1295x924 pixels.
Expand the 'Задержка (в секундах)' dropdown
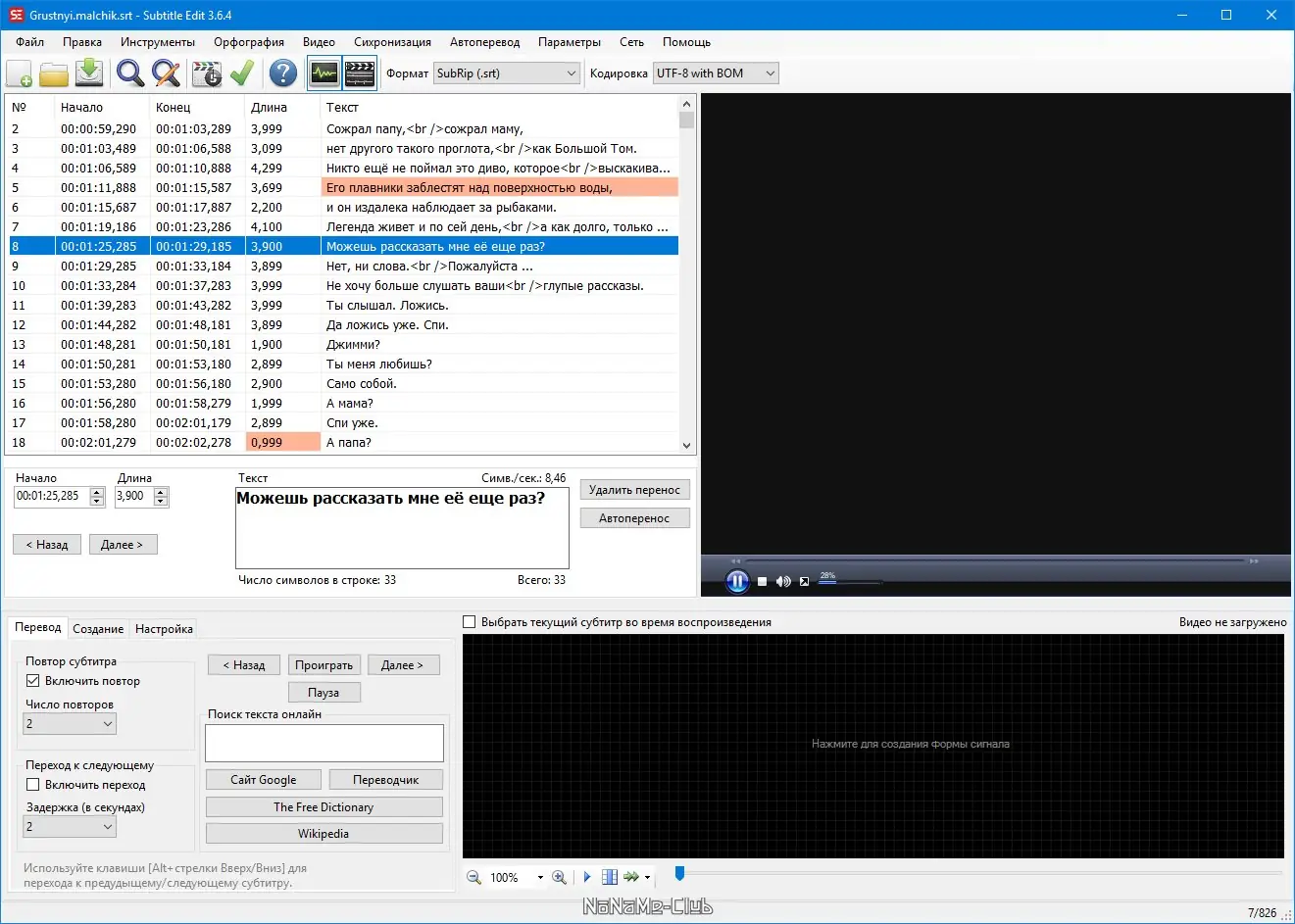pyautogui.click(x=70, y=827)
